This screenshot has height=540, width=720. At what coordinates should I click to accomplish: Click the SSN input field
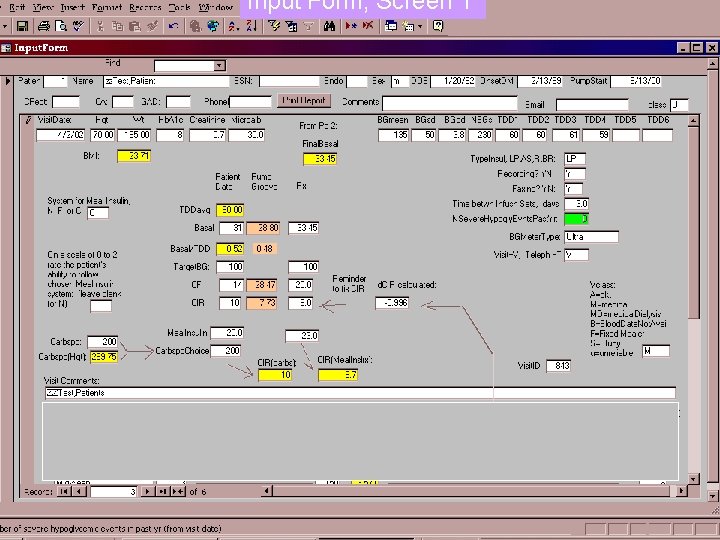pos(289,81)
